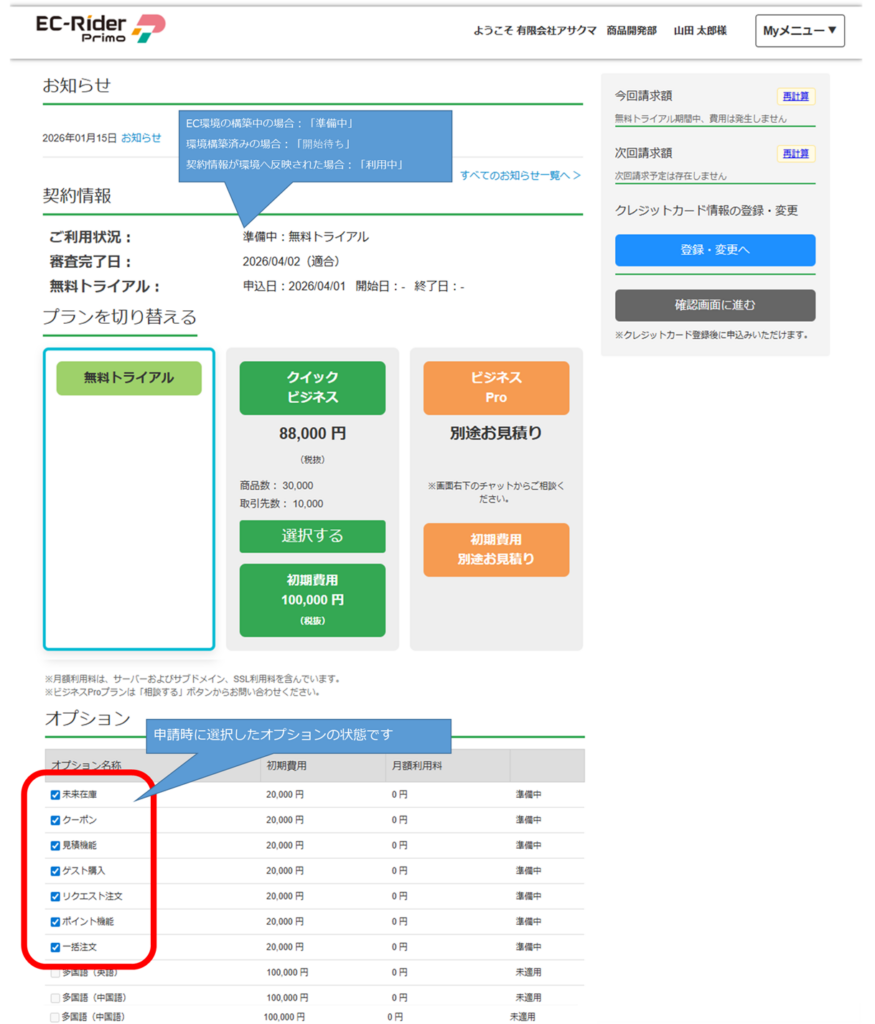Image resolution: width=875 pixels, height=1024 pixels.
Task: Disable the ポイント機能 option checkbox
Action: click(x=56, y=921)
